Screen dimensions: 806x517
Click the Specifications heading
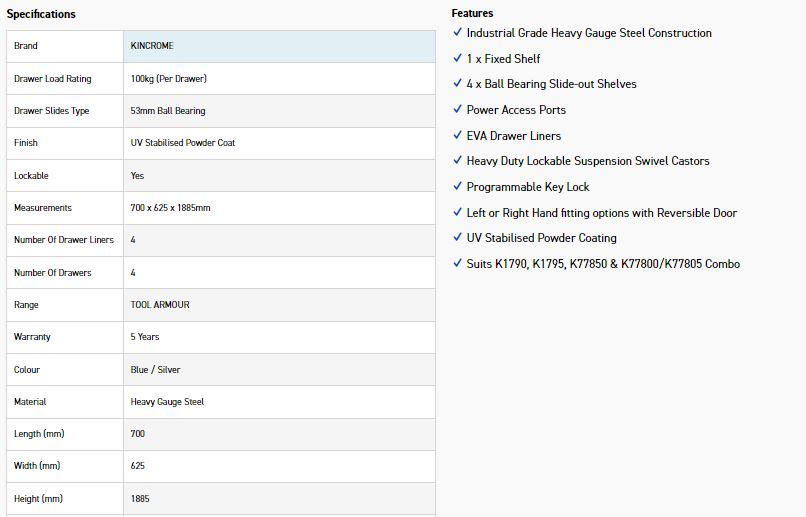point(41,14)
